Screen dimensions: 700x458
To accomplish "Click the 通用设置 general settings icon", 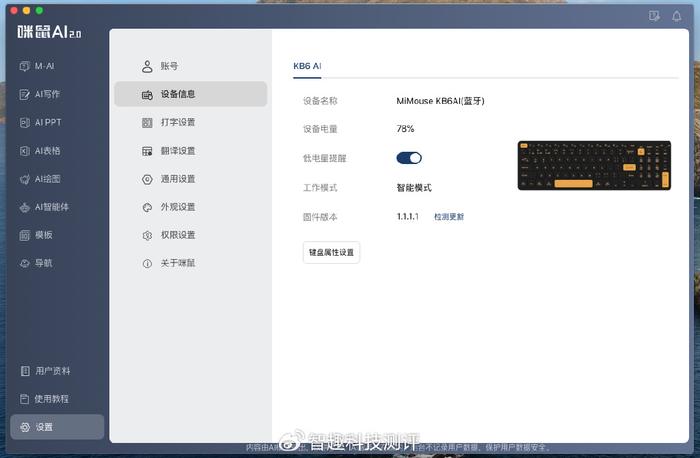I will point(147,179).
